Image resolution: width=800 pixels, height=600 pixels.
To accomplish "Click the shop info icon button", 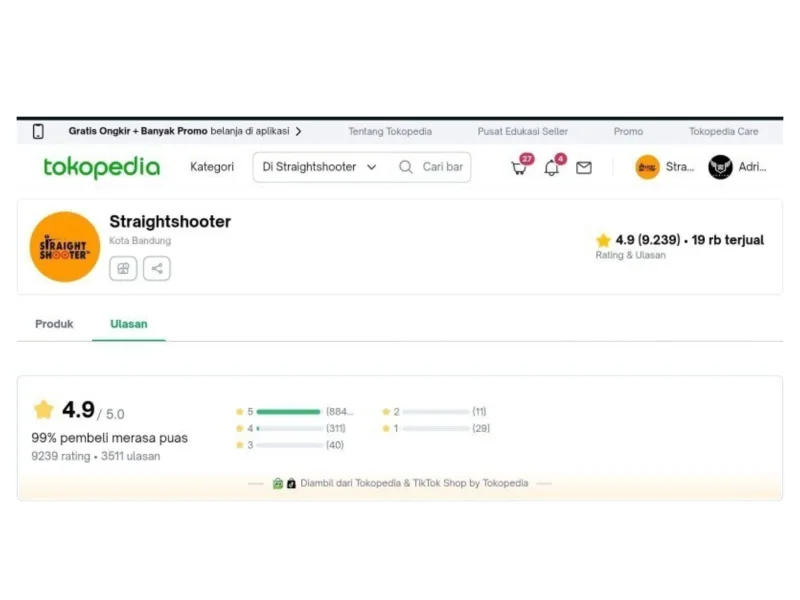I will tap(123, 268).
